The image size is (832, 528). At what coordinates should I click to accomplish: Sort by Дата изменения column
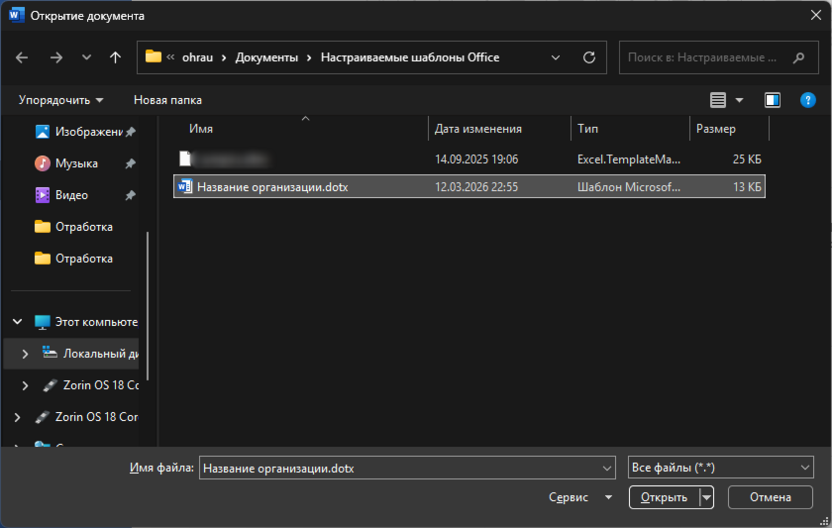pos(478,128)
